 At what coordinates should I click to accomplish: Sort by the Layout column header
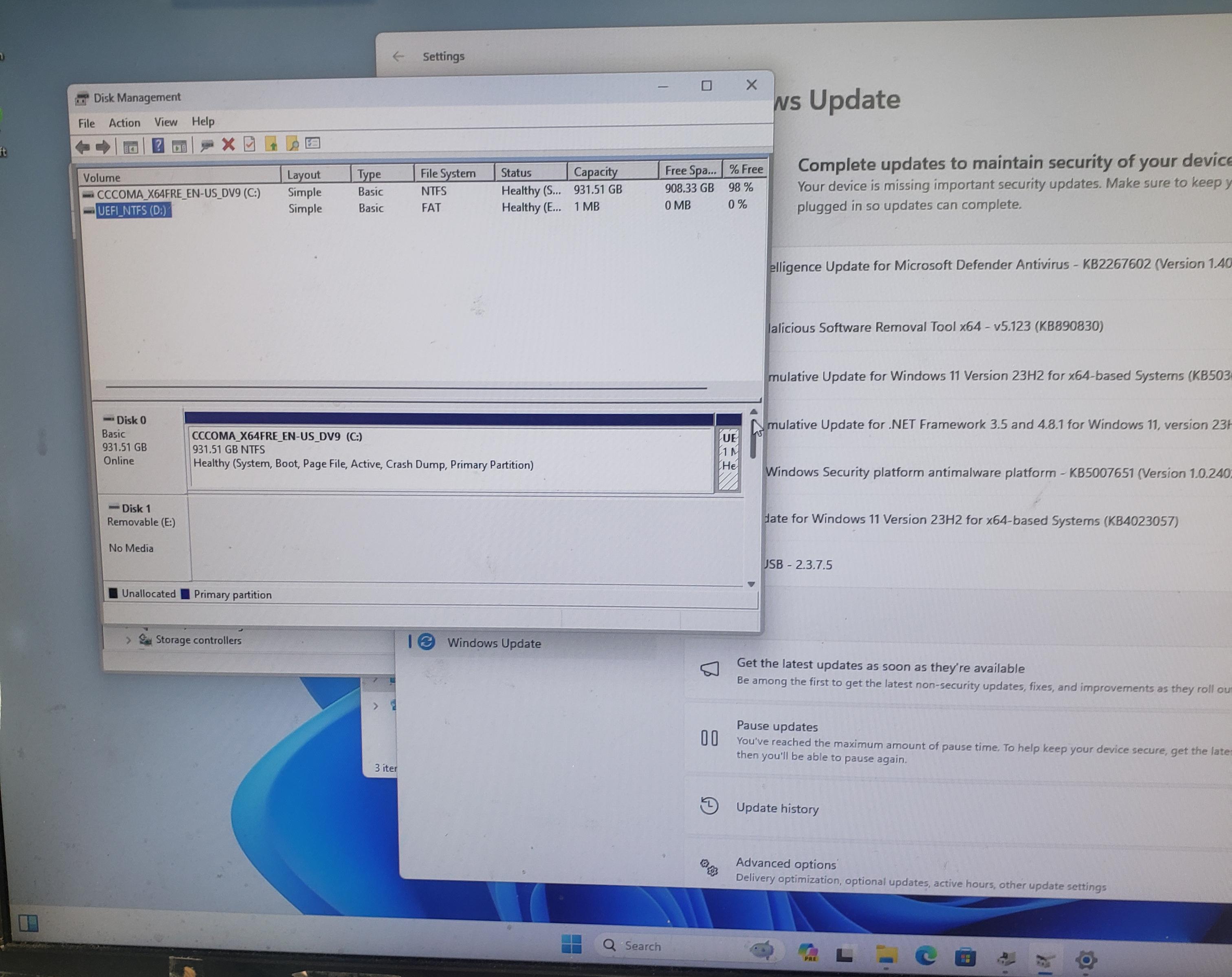click(x=316, y=174)
